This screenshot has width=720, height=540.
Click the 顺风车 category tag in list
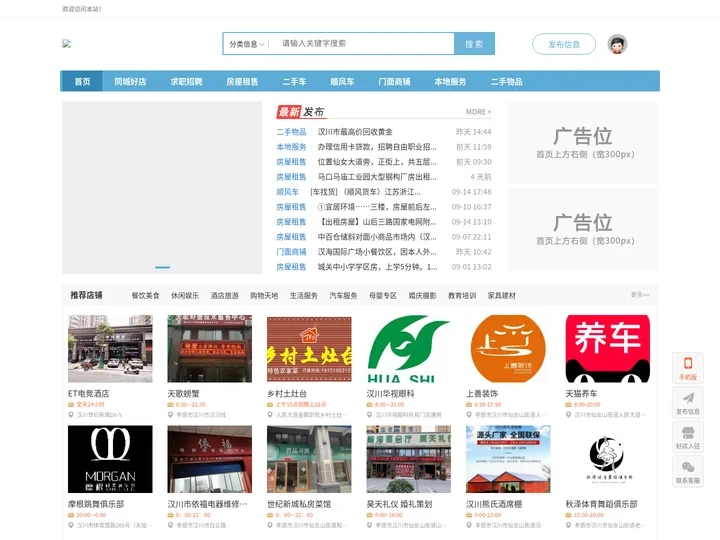tap(287, 192)
